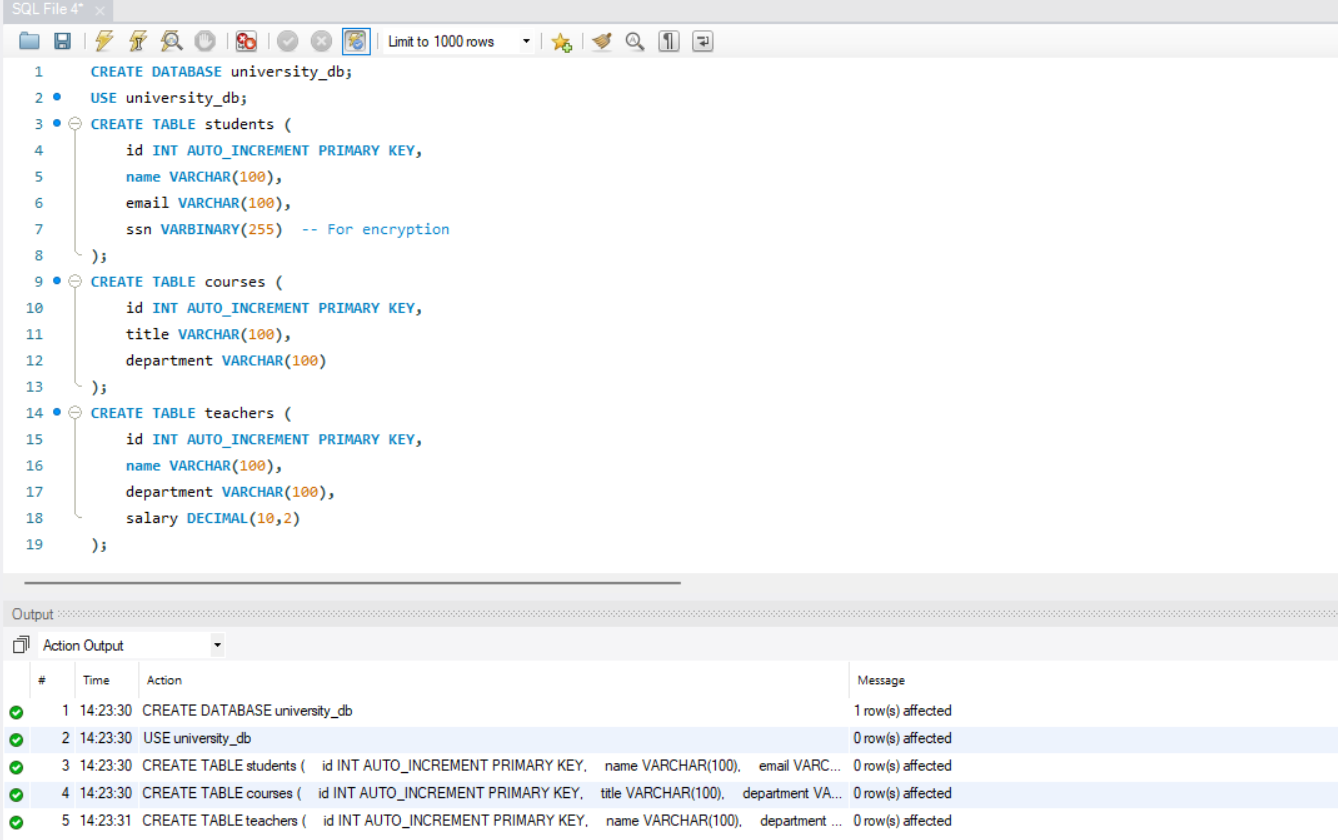Viewport: 1338px width, 840px height.
Task: Save snippet with the star plus icon
Action: 561,41
